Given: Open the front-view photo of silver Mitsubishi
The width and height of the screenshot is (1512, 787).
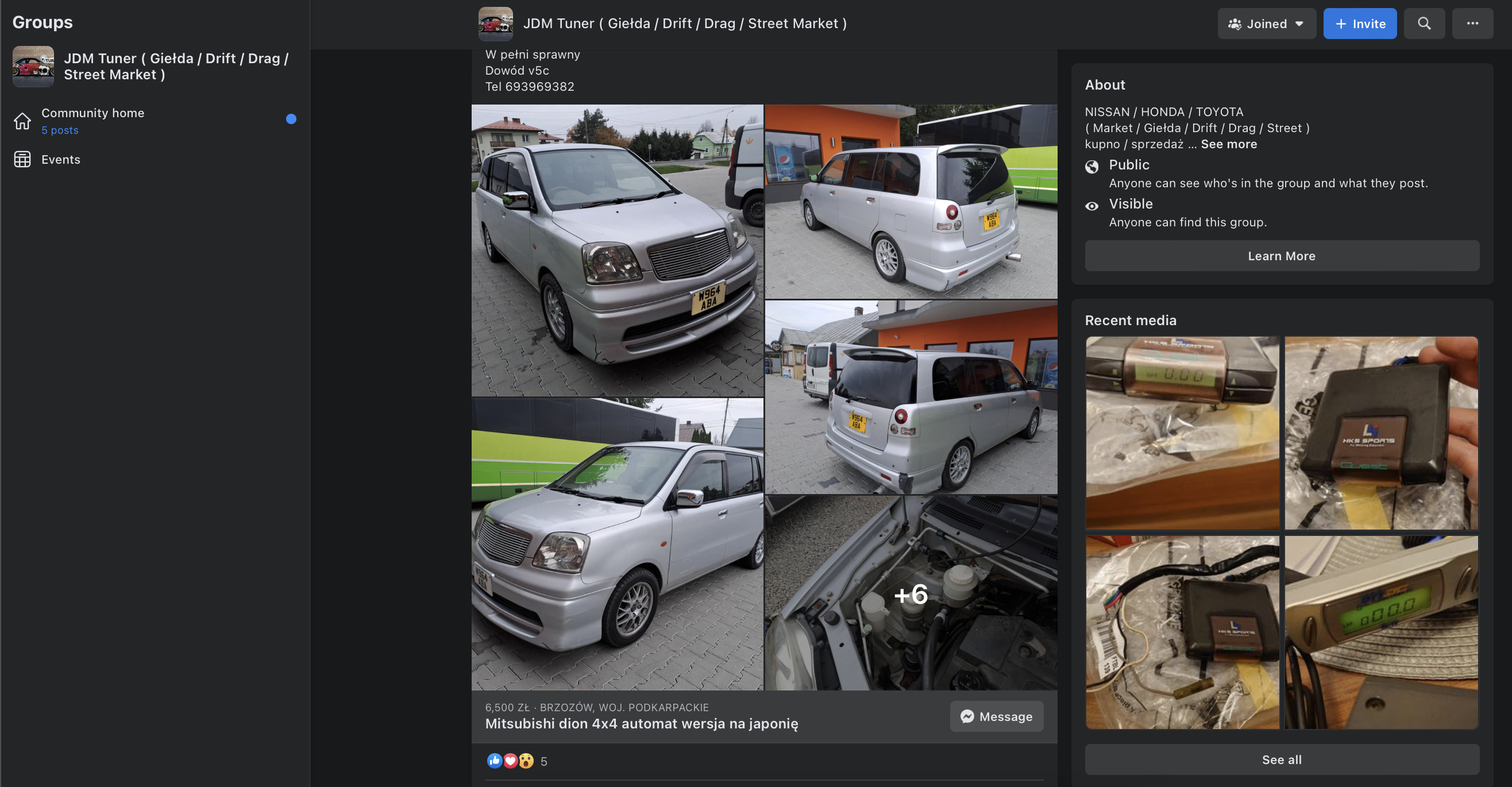Looking at the screenshot, I should click(617, 250).
